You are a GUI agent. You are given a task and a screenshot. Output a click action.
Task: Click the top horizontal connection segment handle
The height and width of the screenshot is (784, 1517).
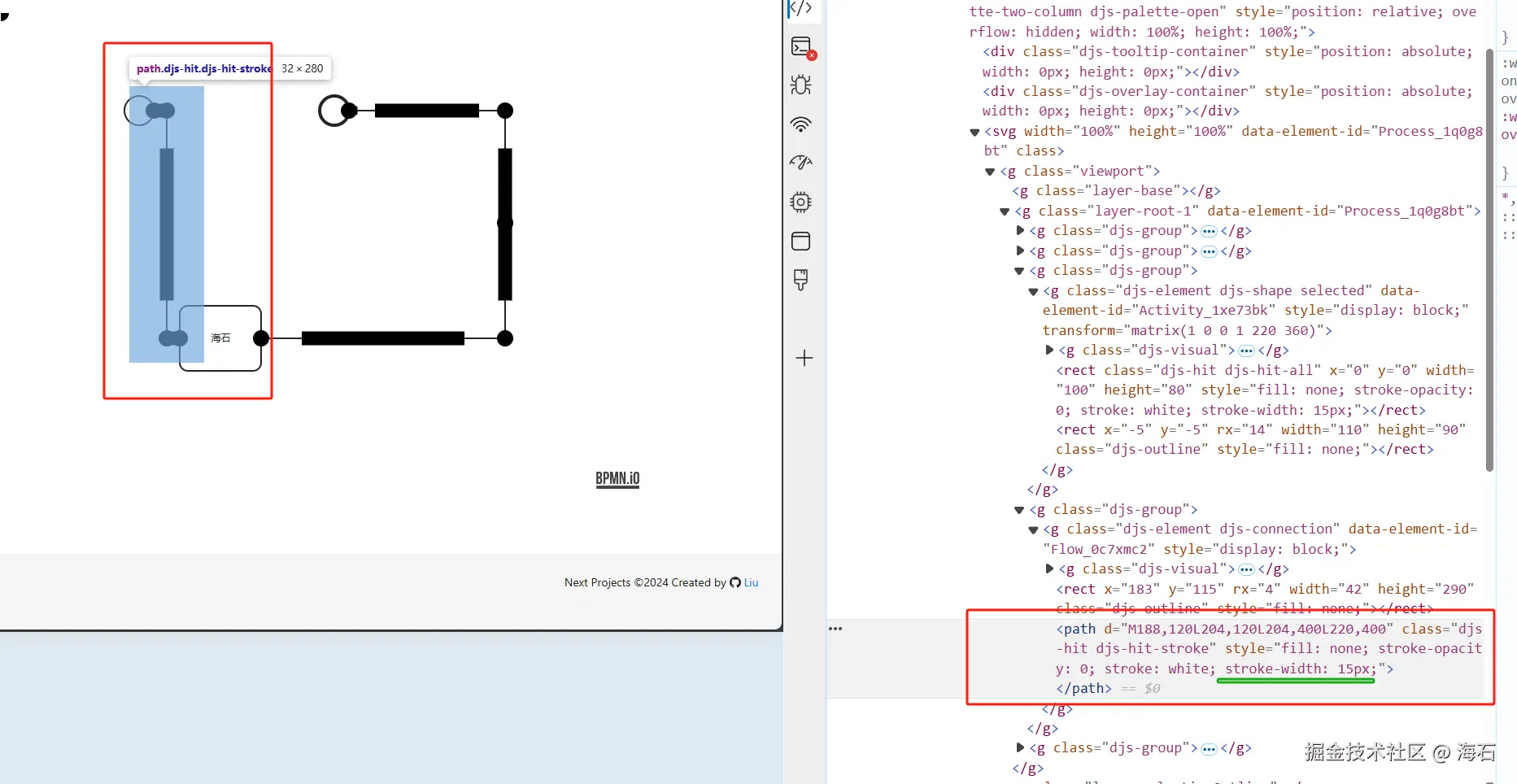point(427,111)
